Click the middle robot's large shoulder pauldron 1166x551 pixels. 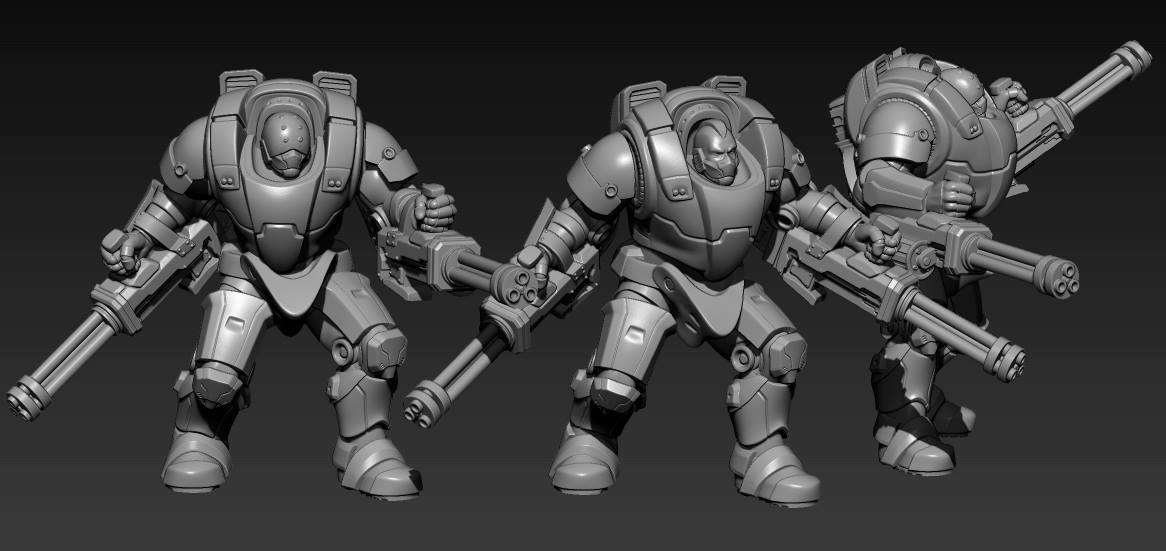[x=600, y=177]
